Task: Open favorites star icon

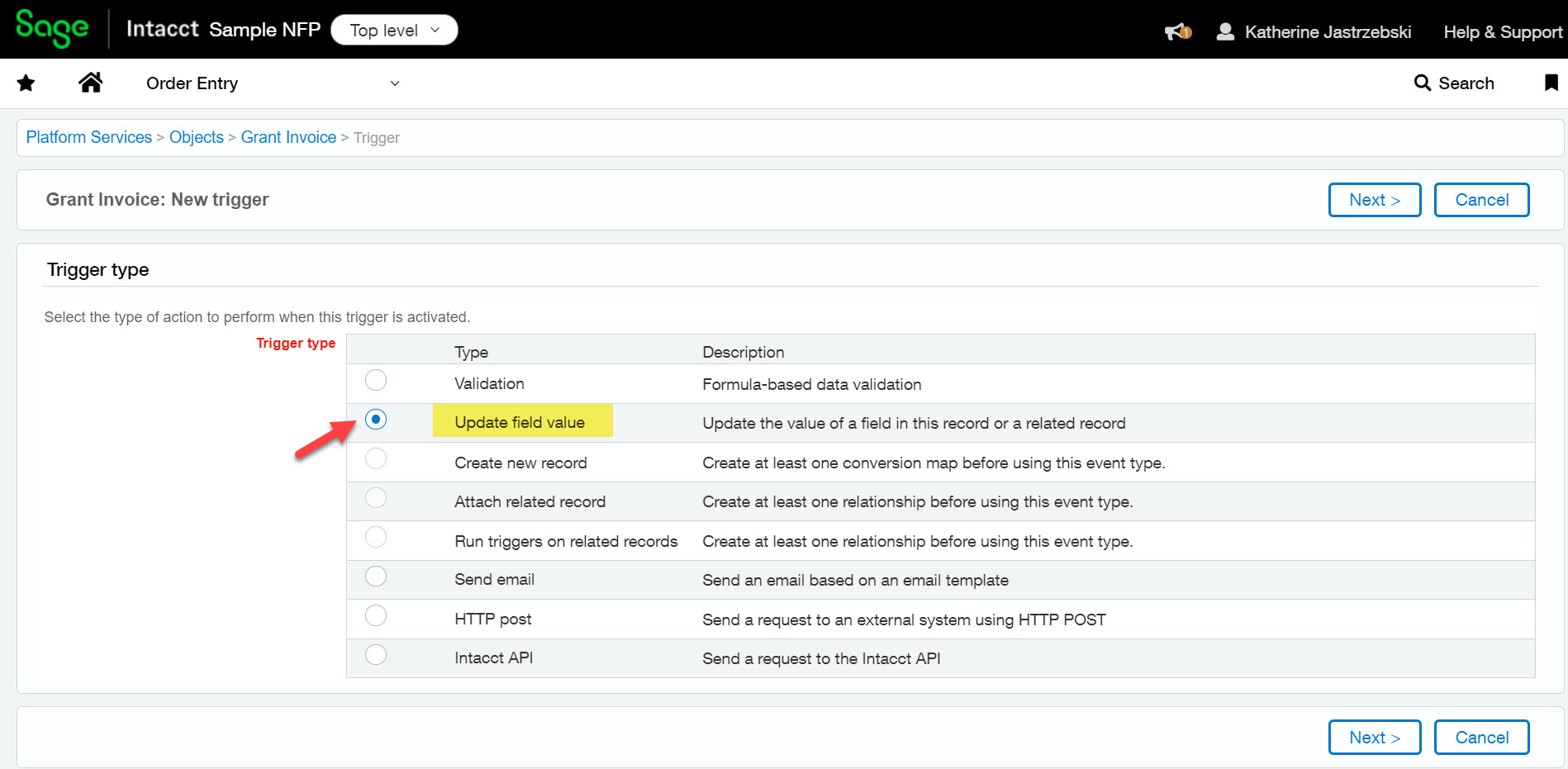Action: [26, 83]
